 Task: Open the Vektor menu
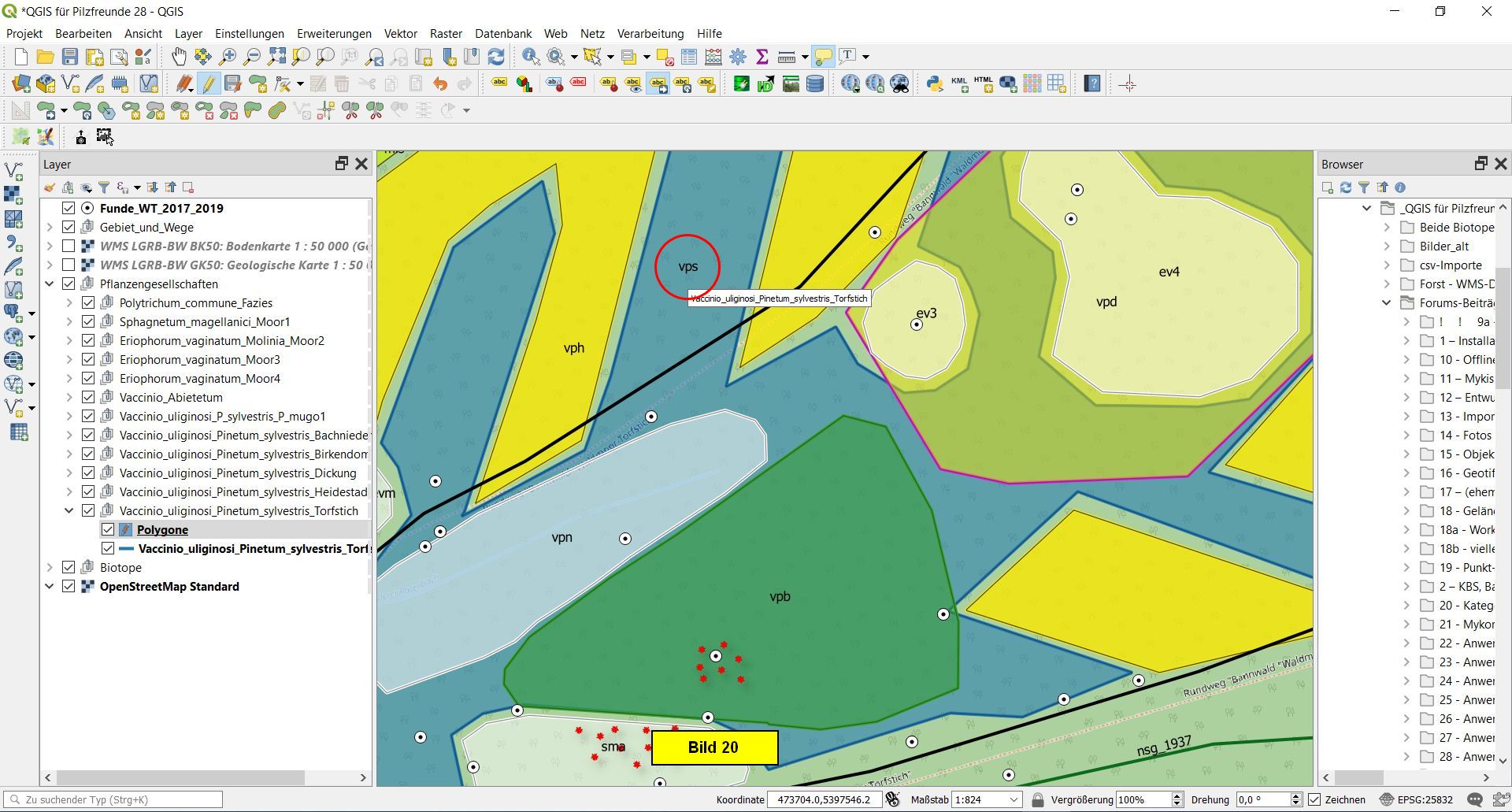[x=400, y=34]
